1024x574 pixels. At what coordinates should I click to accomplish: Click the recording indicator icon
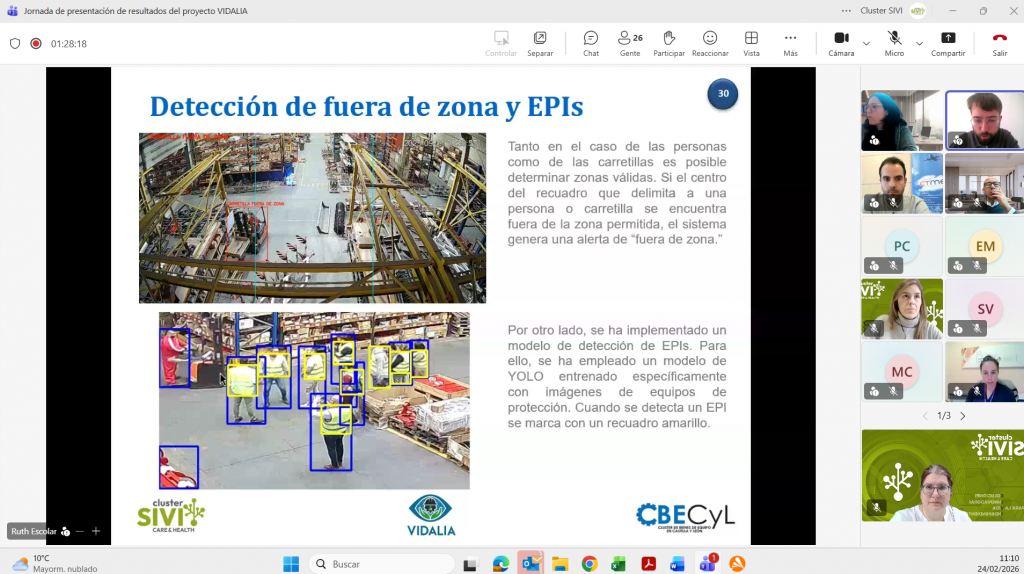coord(36,44)
